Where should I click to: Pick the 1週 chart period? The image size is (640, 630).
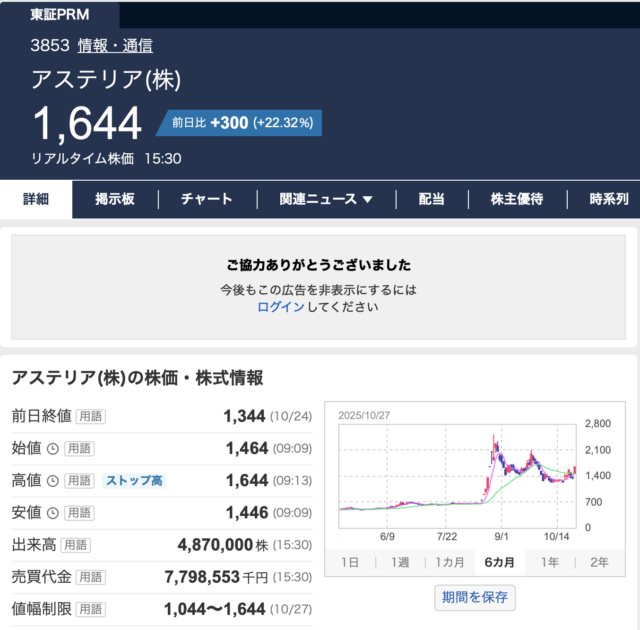tap(399, 562)
